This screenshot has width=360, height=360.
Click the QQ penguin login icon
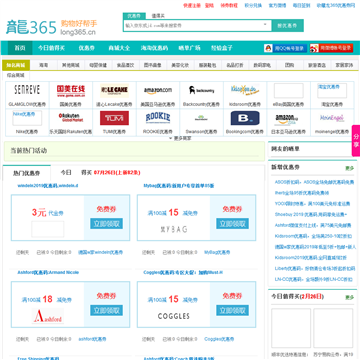click(268, 48)
